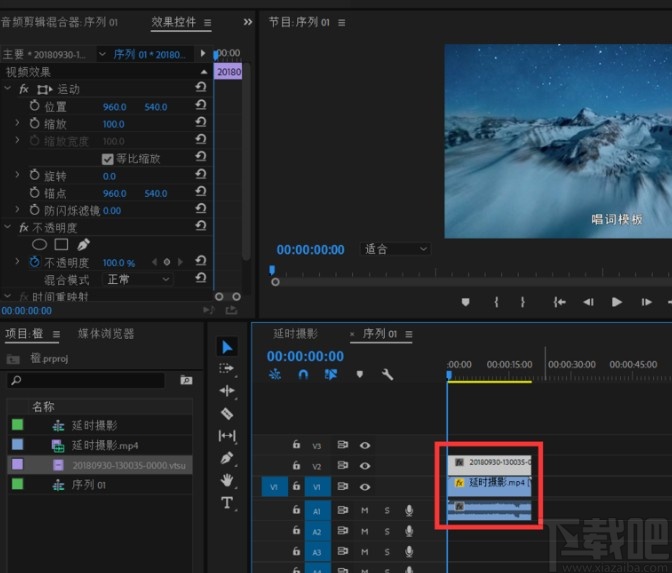Image resolution: width=672 pixels, height=573 pixels.
Task: Step back one frame
Action: click(588, 302)
